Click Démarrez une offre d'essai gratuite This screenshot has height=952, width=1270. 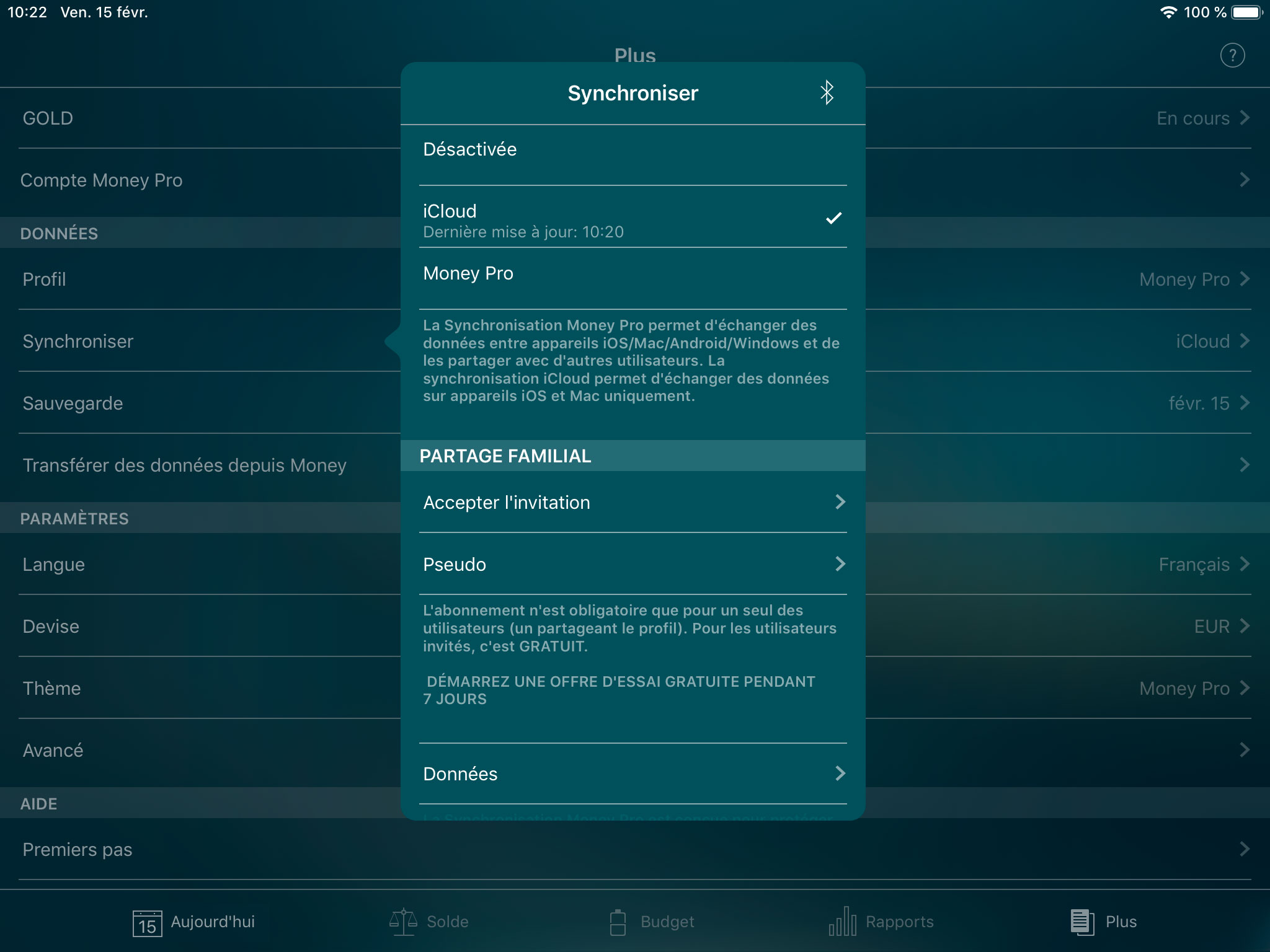click(617, 690)
